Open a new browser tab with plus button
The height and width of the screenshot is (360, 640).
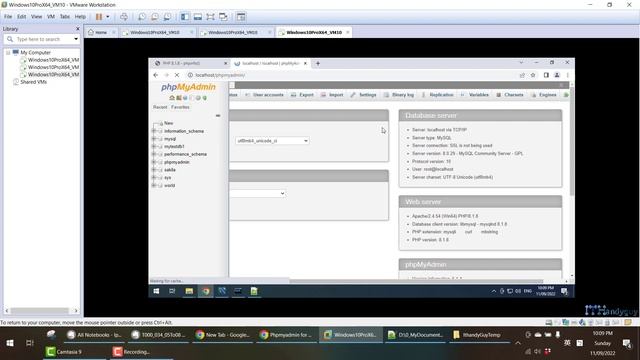[x=318, y=63]
